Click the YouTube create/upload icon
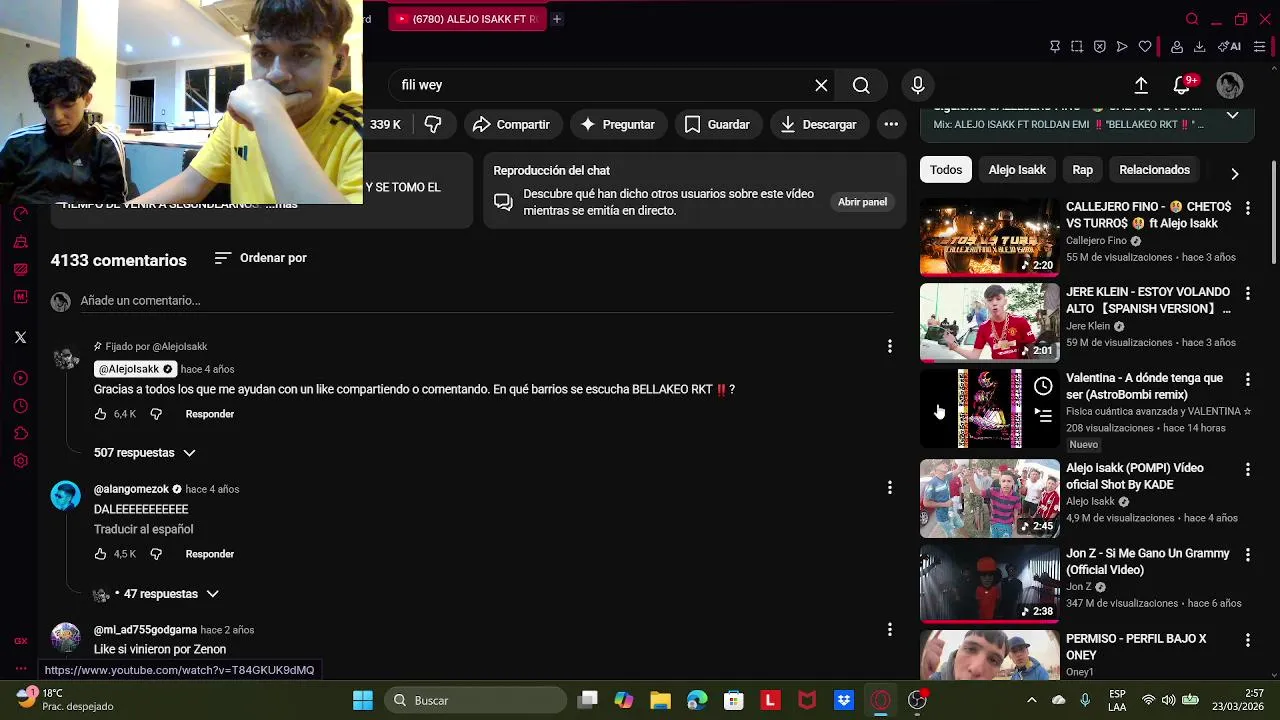 tap(1141, 85)
